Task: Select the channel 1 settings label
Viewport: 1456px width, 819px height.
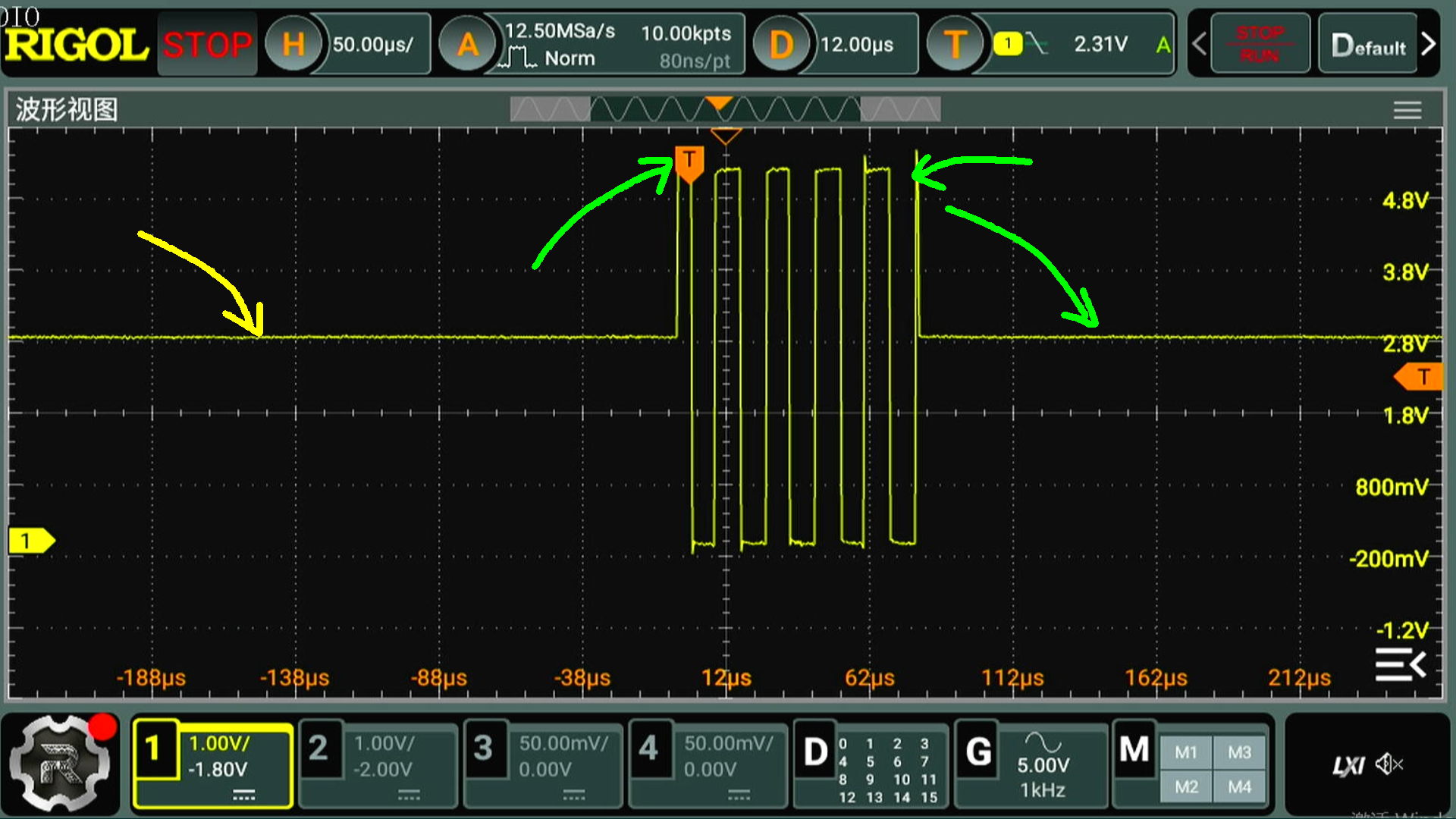Action: [154, 749]
